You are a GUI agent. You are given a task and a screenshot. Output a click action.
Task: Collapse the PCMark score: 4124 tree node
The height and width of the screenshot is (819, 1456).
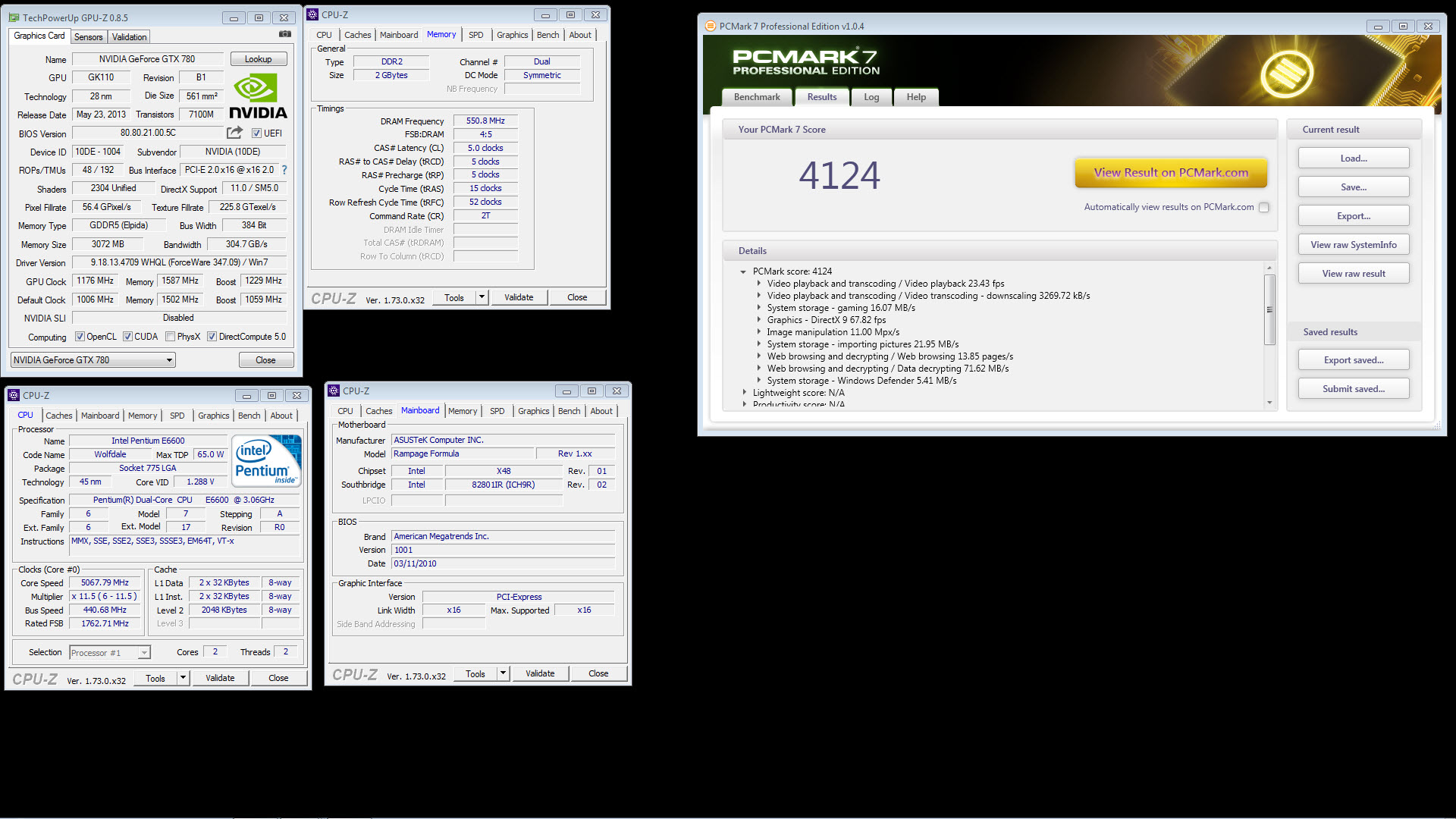(x=743, y=271)
